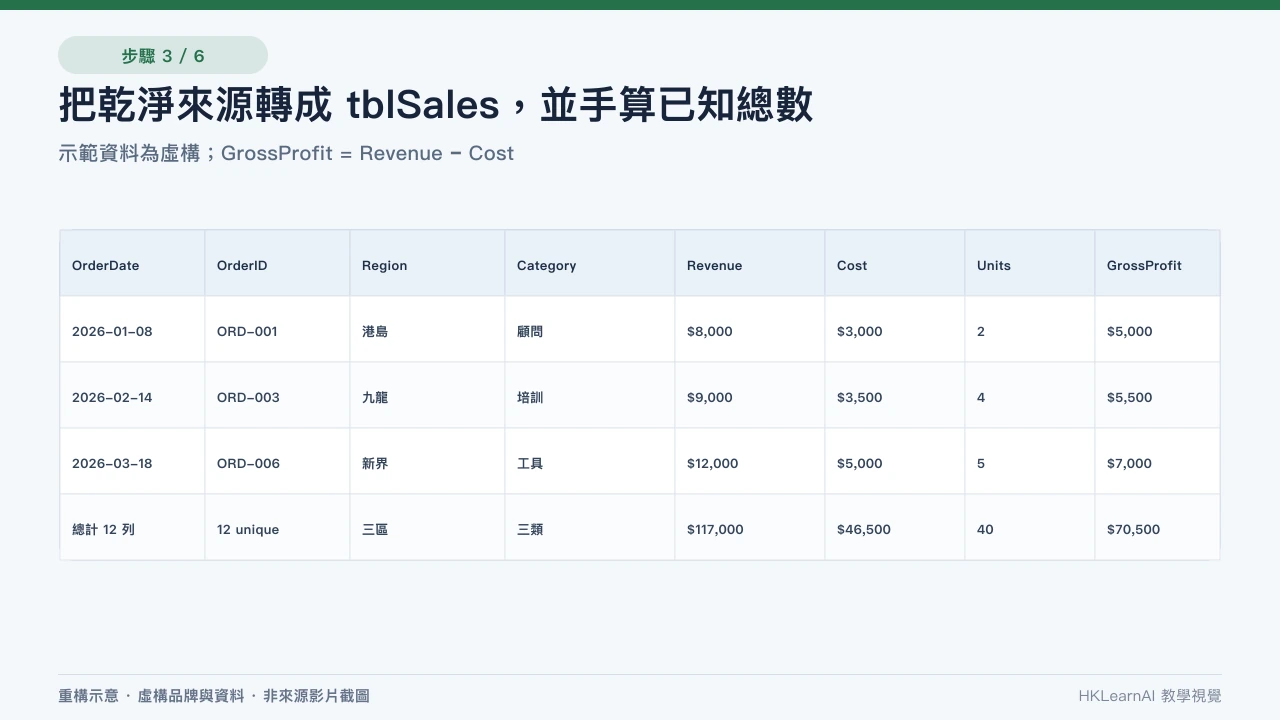Select the Category column header
Image resolution: width=1280 pixels, height=720 pixels.
pos(590,264)
